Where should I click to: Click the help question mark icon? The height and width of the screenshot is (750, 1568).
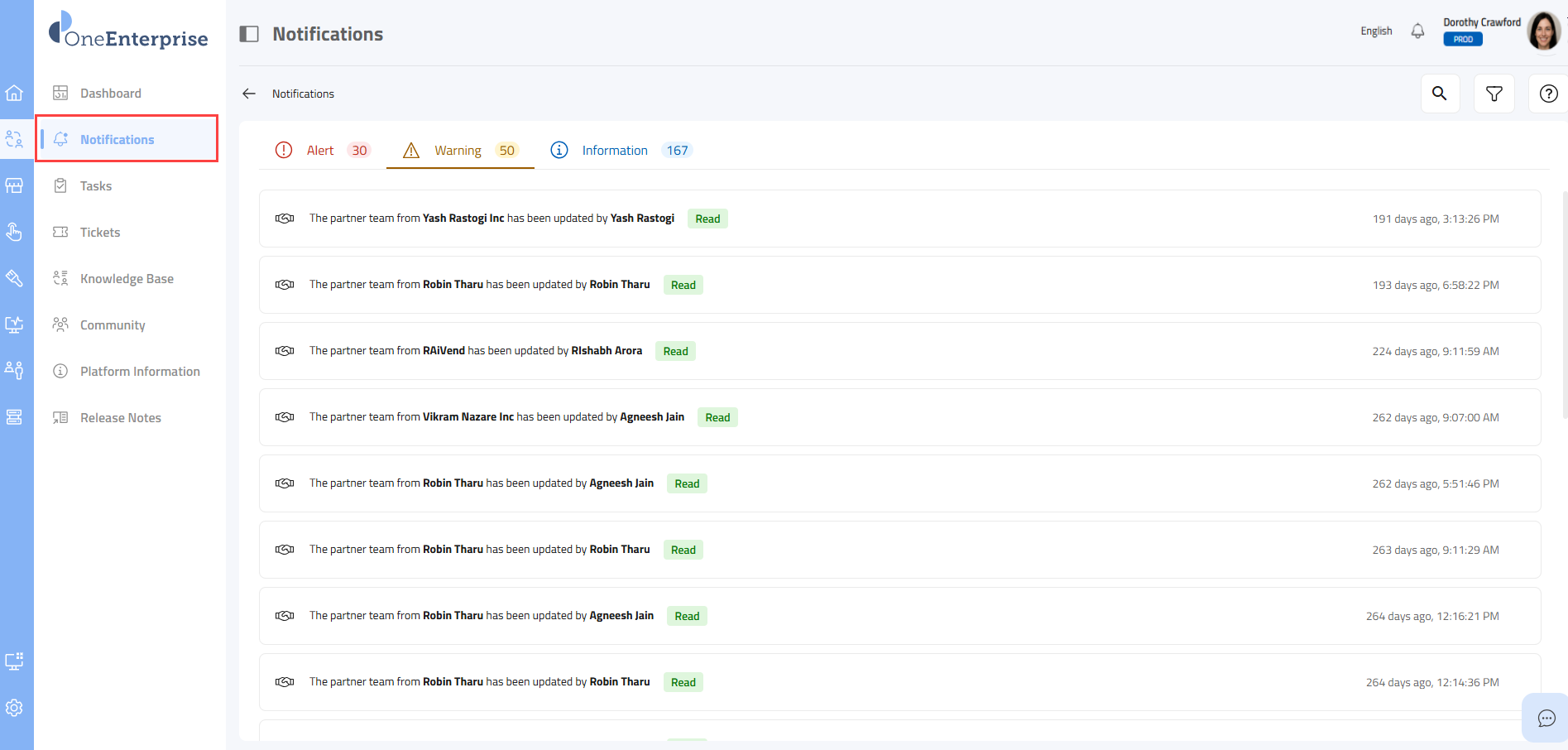pyautogui.click(x=1548, y=94)
